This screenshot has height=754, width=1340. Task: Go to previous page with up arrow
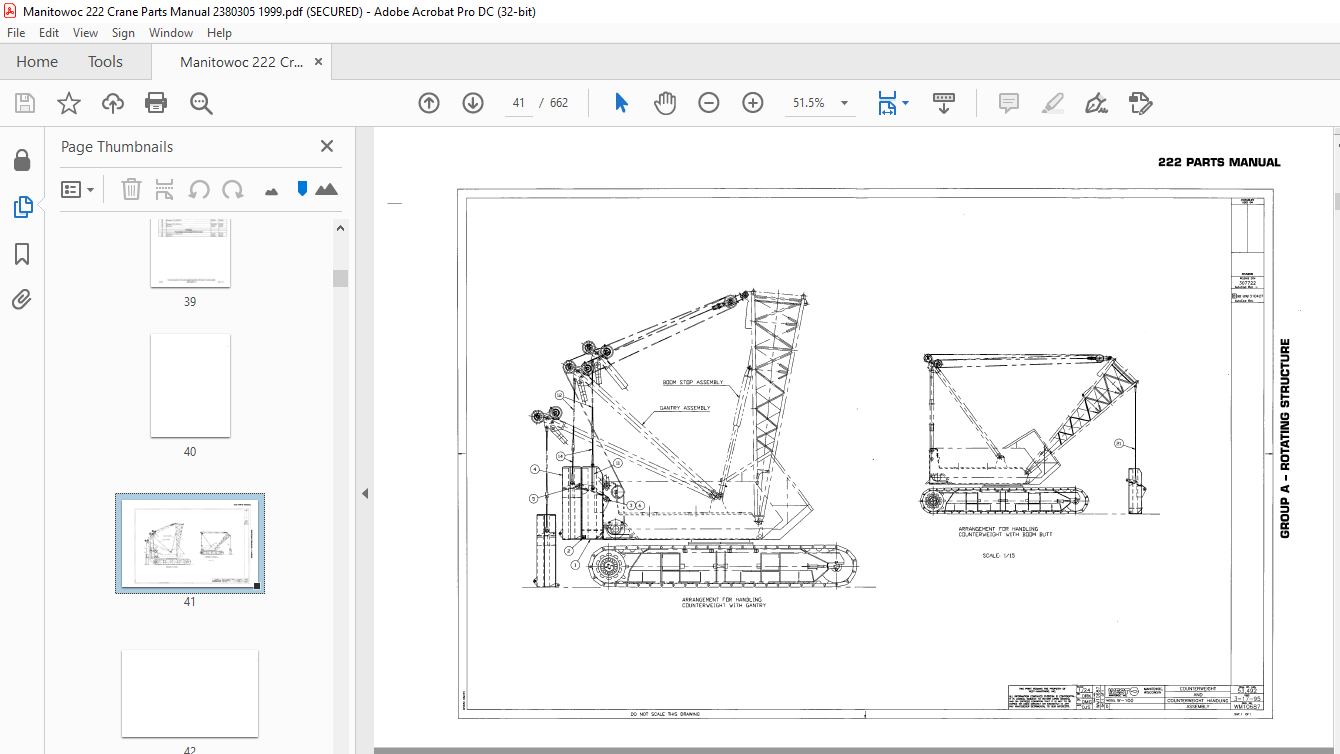point(429,103)
